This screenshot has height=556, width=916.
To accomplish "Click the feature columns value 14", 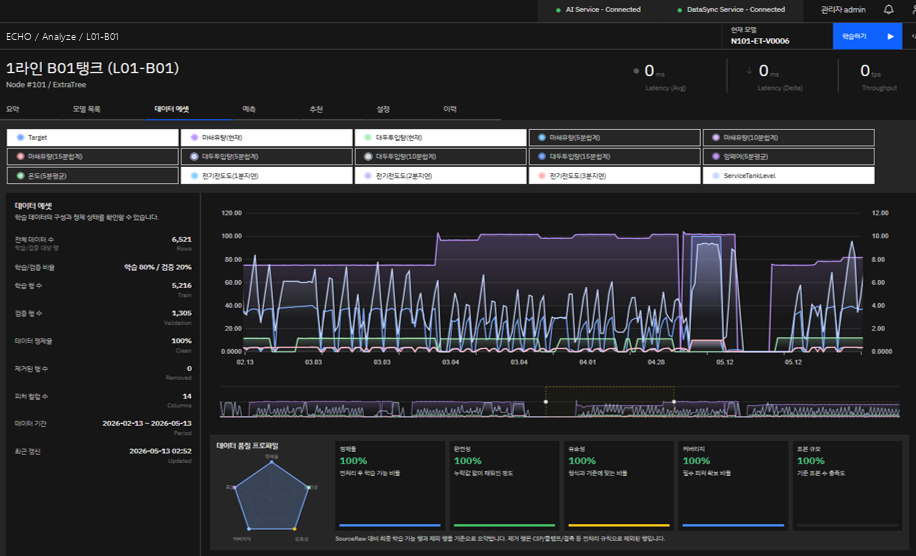I will [187, 396].
